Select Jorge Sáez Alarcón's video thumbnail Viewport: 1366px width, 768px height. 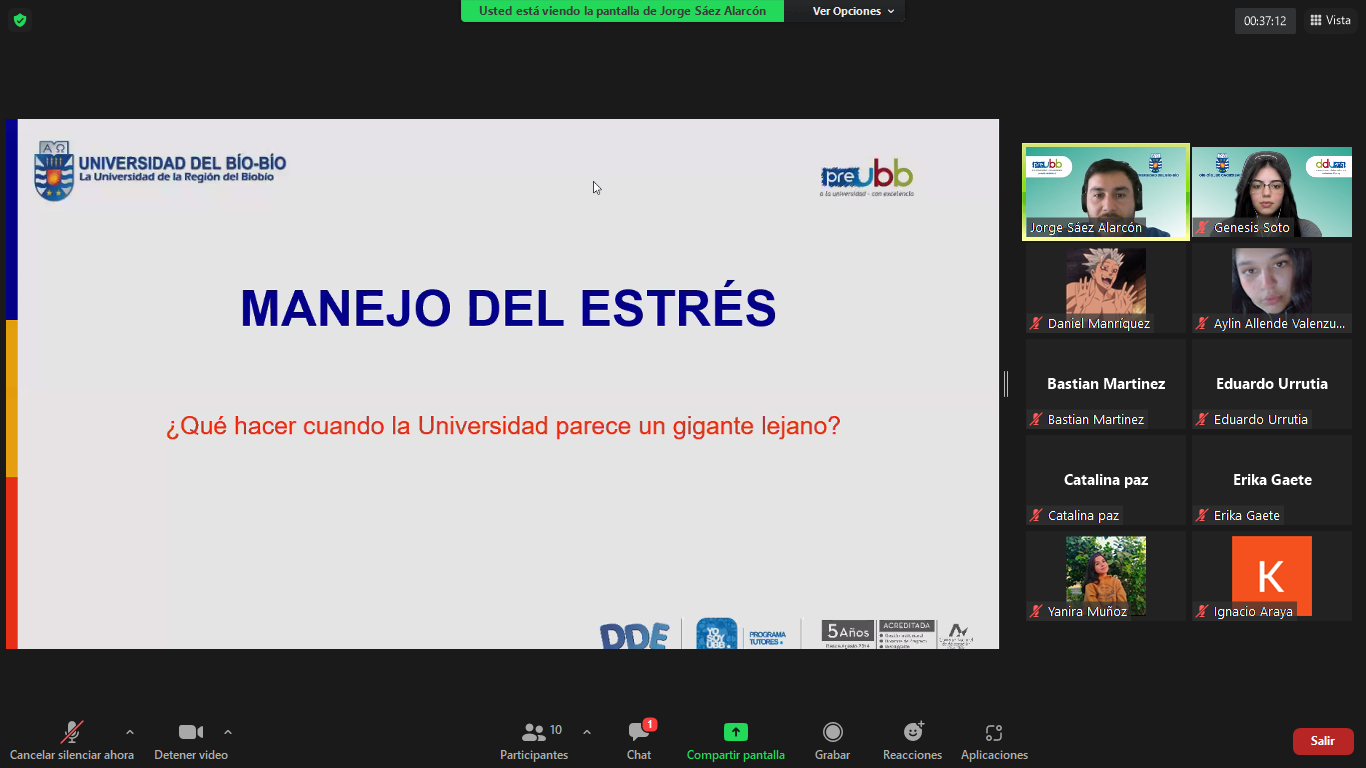tap(1105, 192)
